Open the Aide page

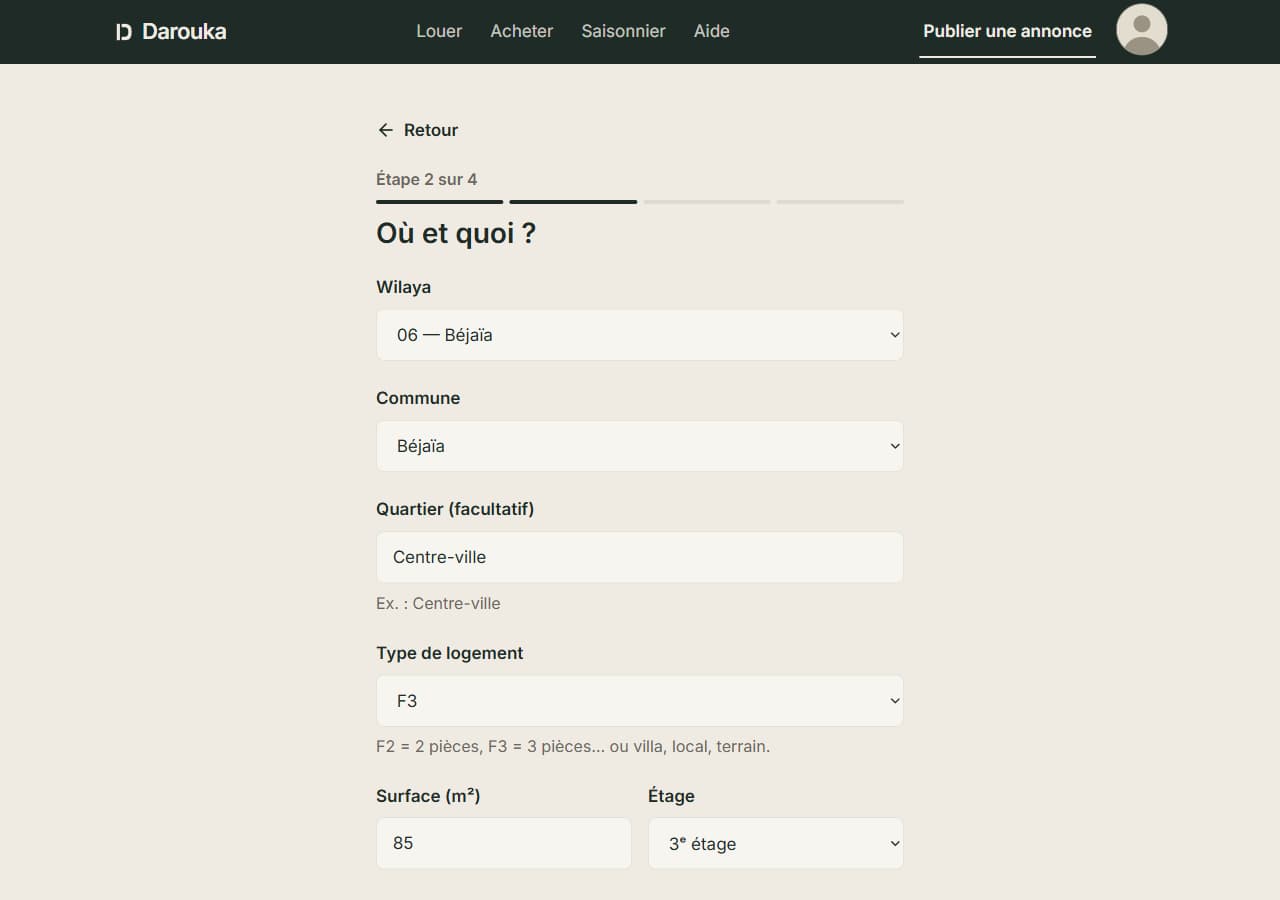pos(712,31)
